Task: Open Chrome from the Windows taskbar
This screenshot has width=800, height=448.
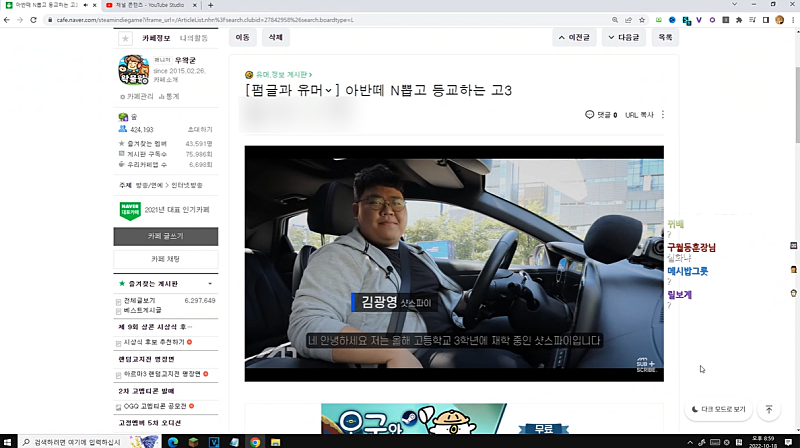Action: [255, 441]
